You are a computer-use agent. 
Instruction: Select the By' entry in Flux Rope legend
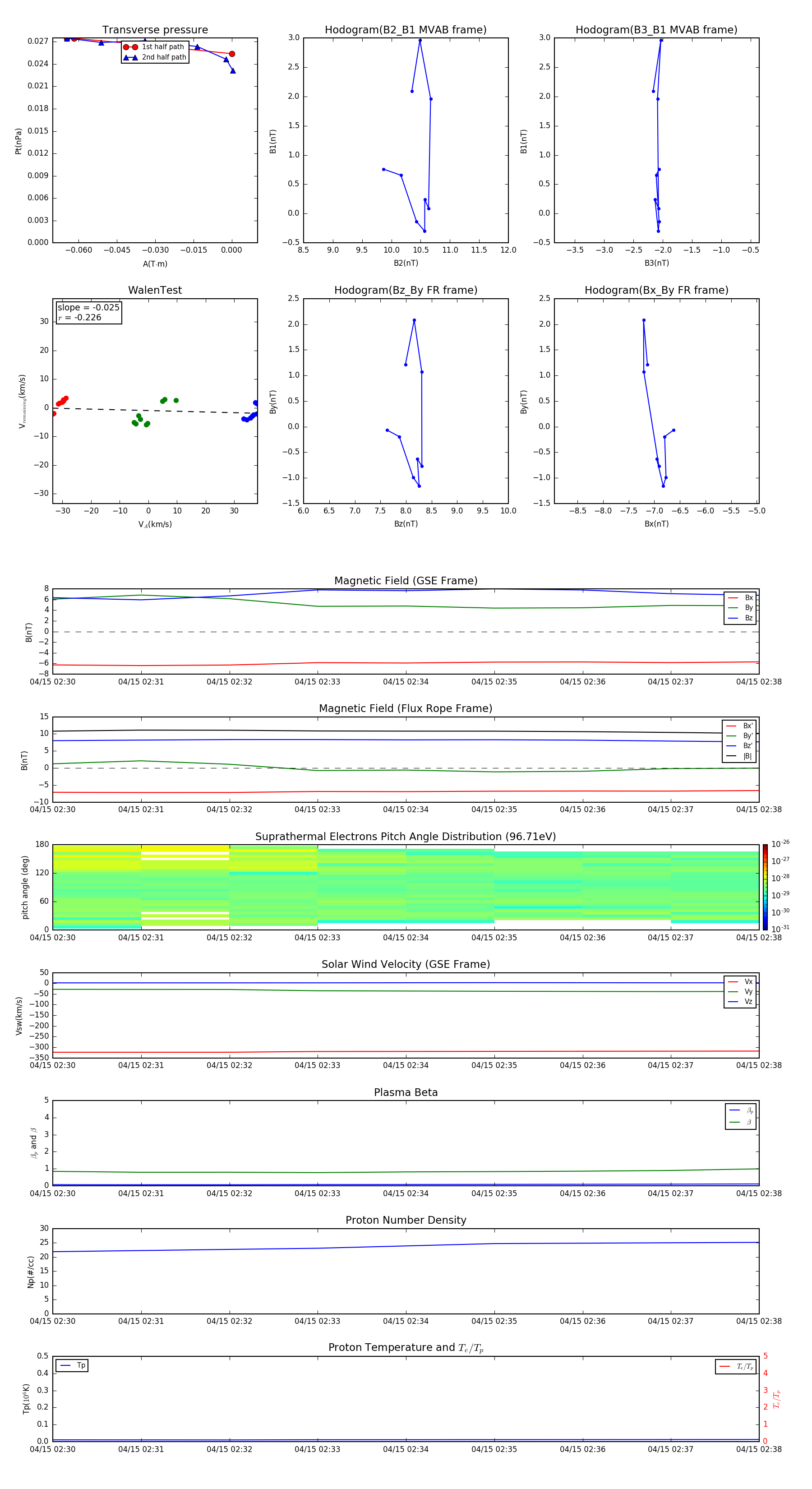click(x=739, y=736)
